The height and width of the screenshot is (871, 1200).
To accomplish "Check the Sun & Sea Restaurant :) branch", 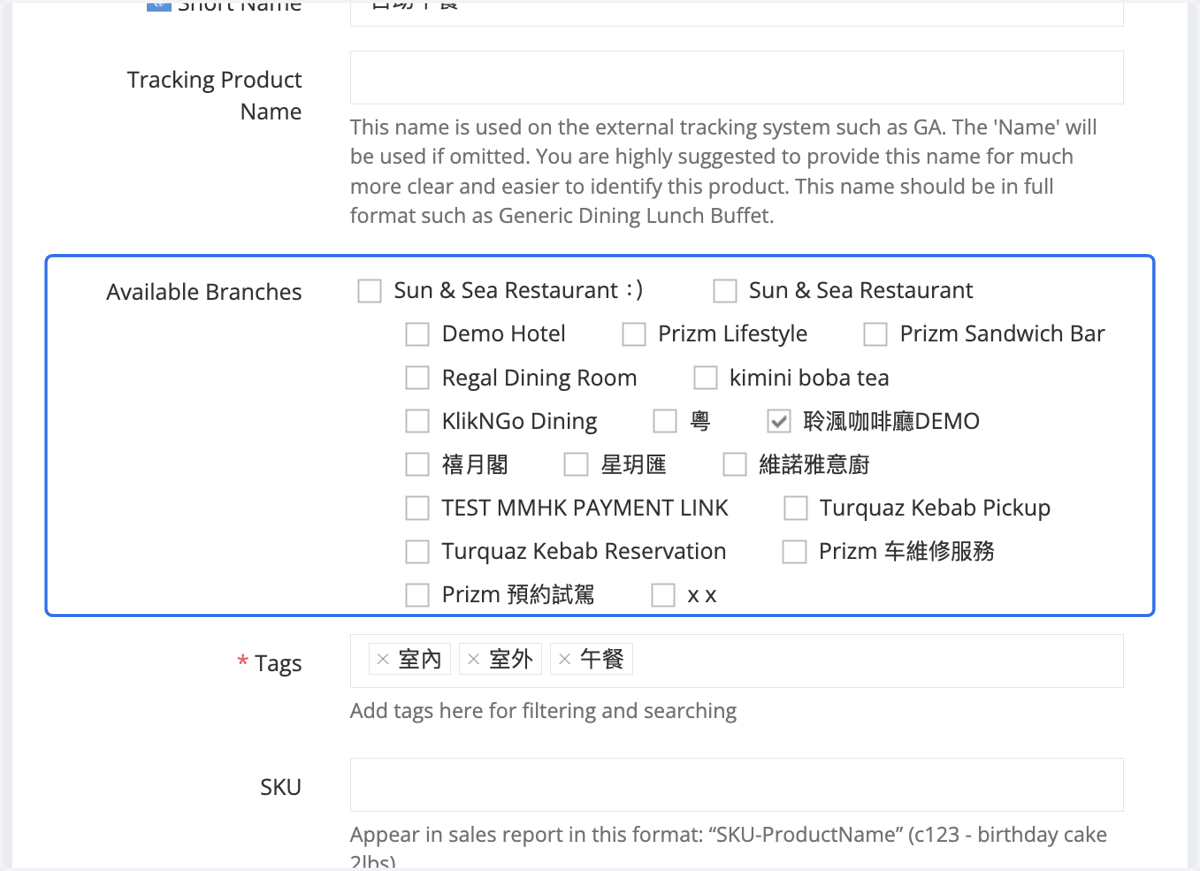I will 370,291.
